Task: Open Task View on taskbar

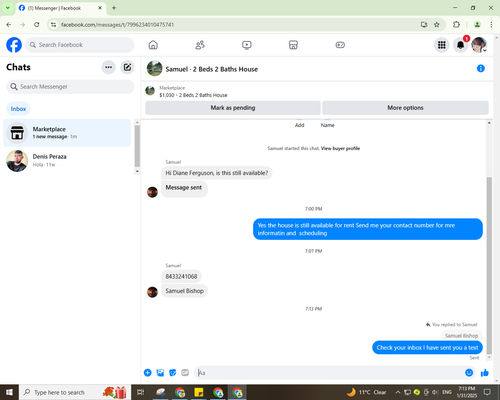Action: coord(141,392)
